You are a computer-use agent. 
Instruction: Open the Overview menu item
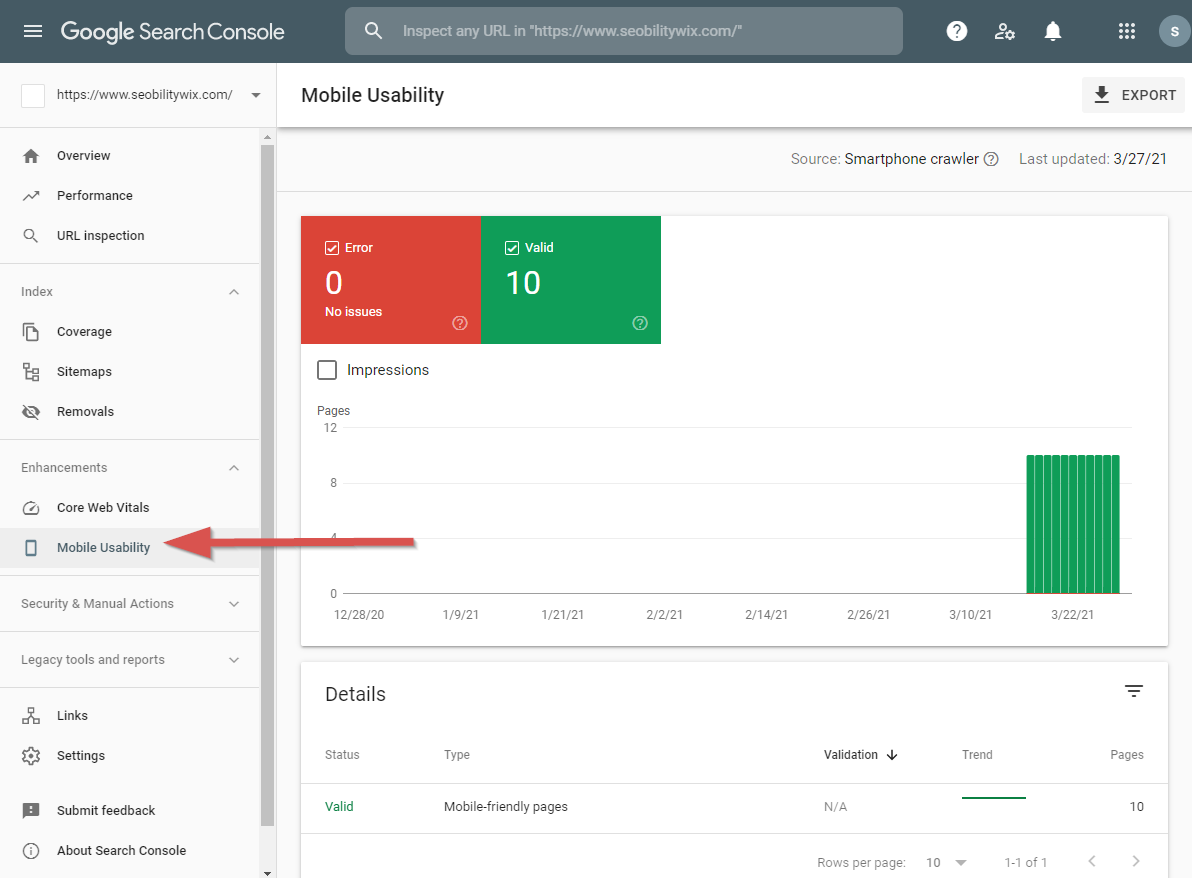84,156
